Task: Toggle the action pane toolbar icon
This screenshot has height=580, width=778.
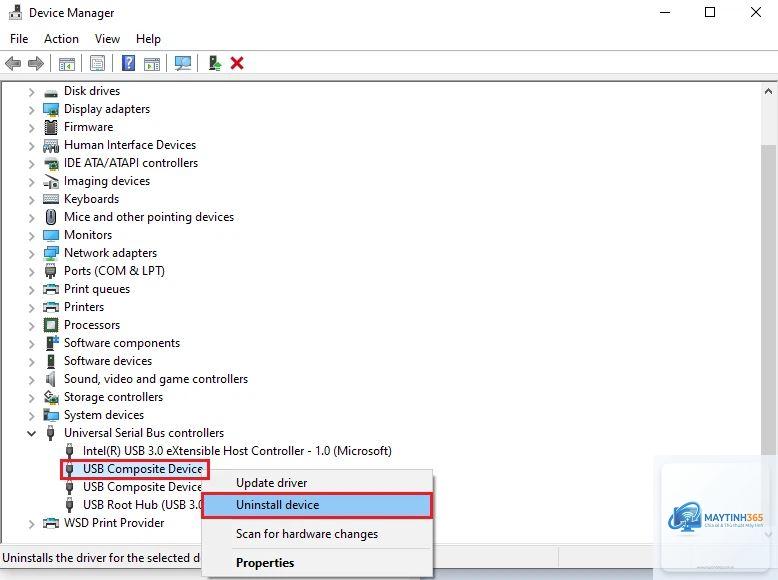Action: 152,64
